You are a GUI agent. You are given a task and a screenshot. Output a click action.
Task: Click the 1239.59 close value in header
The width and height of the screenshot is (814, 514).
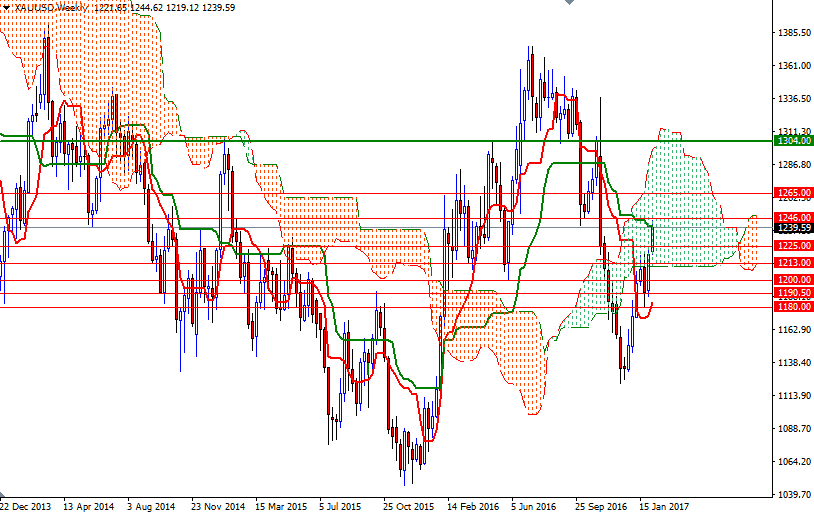point(218,7)
